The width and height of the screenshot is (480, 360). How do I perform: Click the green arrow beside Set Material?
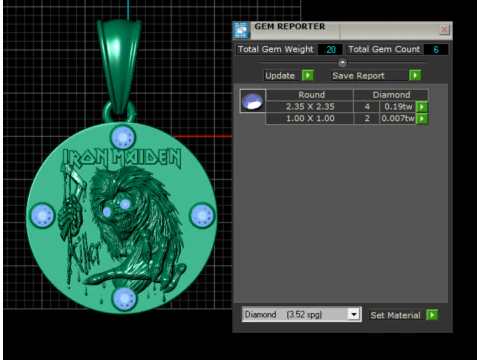click(x=432, y=315)
